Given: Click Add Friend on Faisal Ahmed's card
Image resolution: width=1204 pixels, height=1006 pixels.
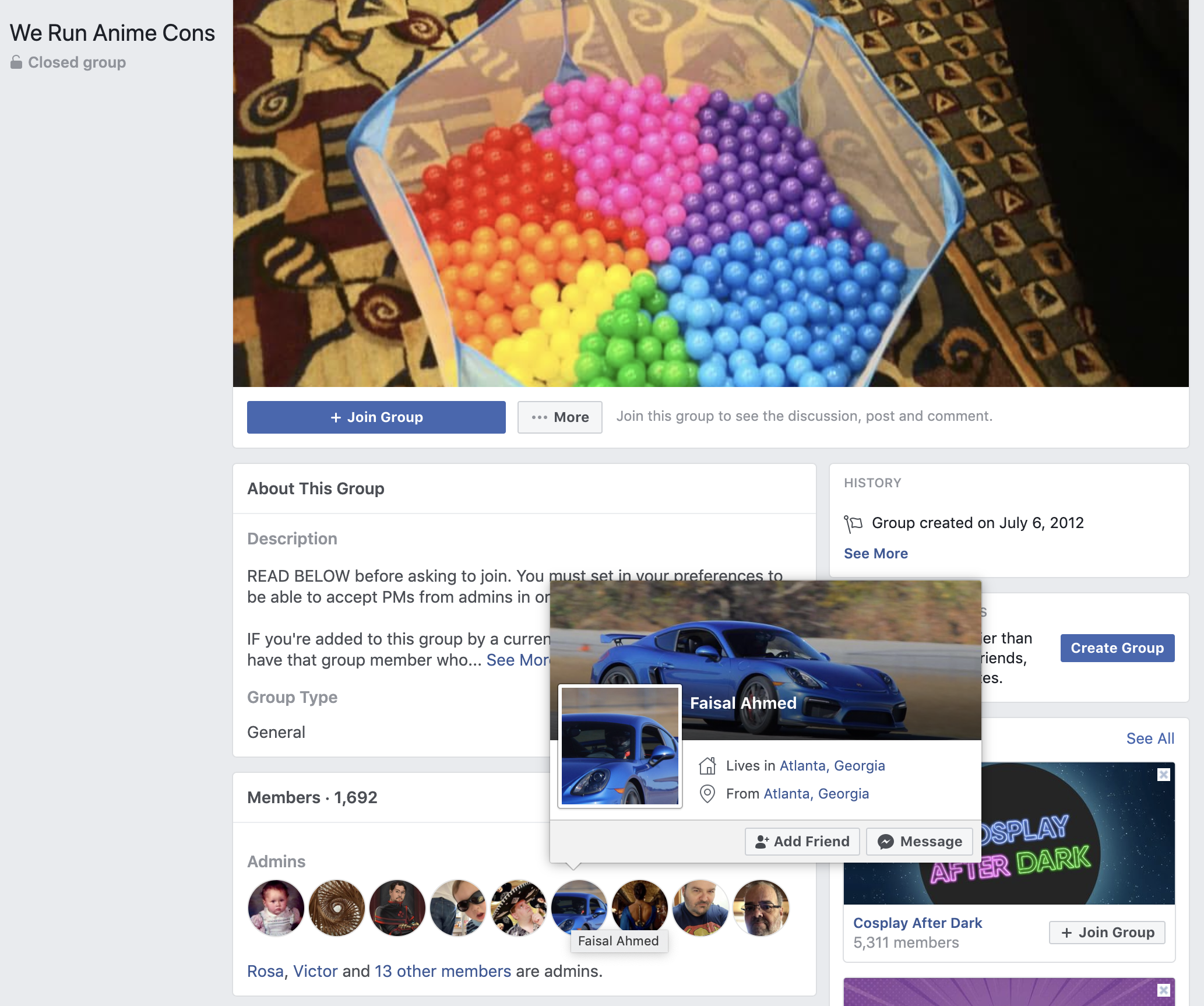Looking at the screenshot, I should pos(802,842).
